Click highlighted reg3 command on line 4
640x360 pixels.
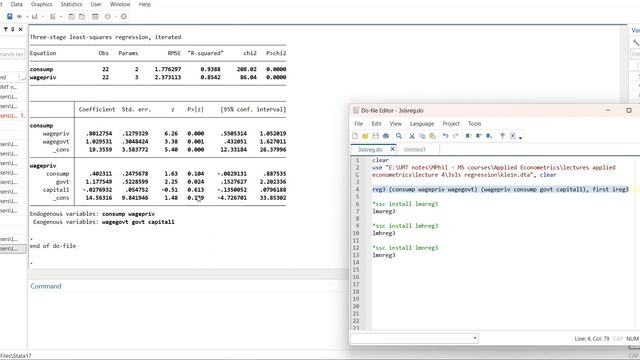(x=500, y=189)
